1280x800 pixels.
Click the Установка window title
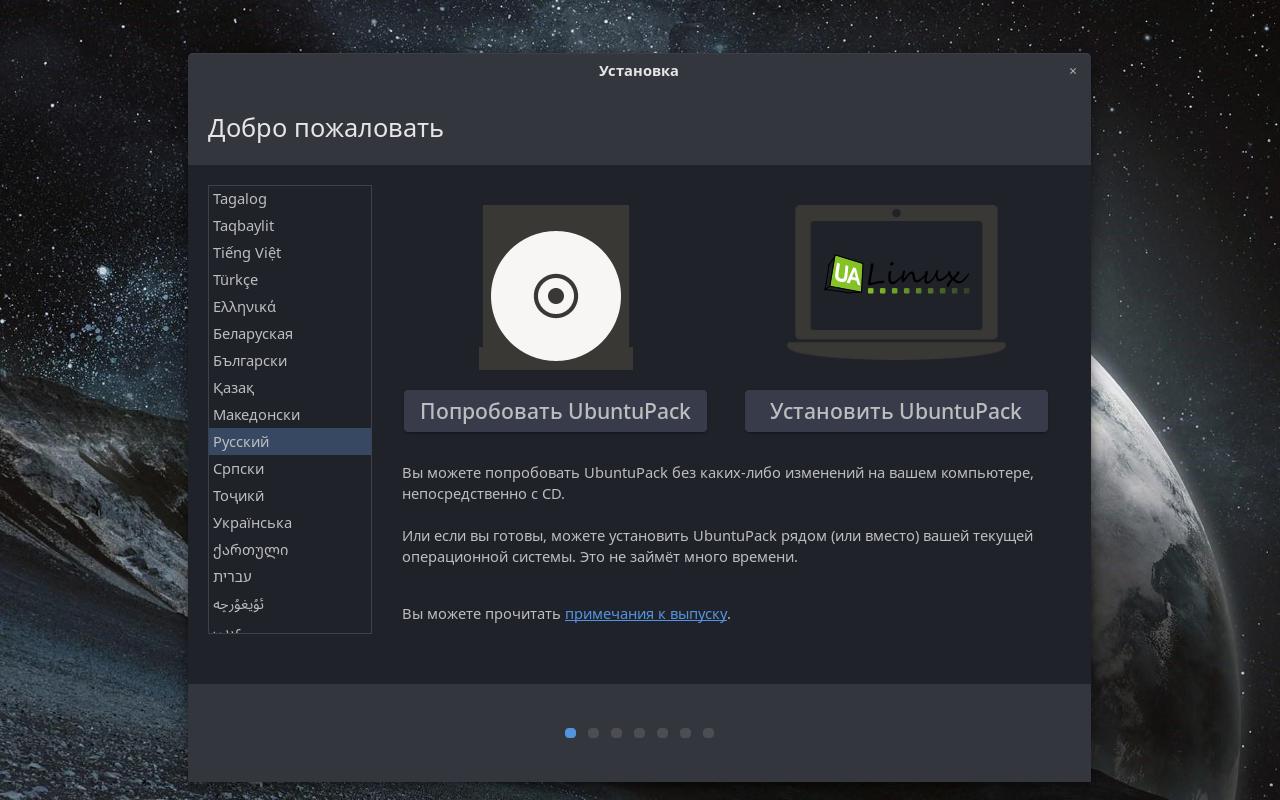639,71
